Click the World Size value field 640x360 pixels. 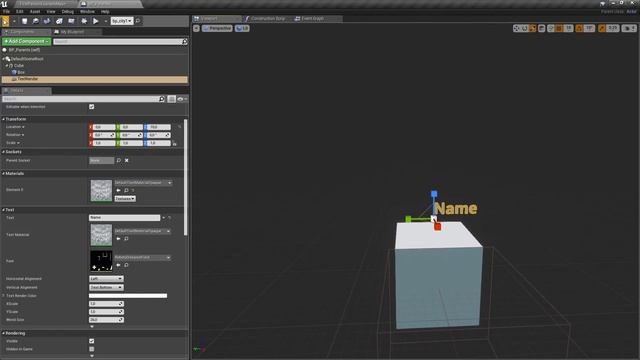[x=106, y=320]
